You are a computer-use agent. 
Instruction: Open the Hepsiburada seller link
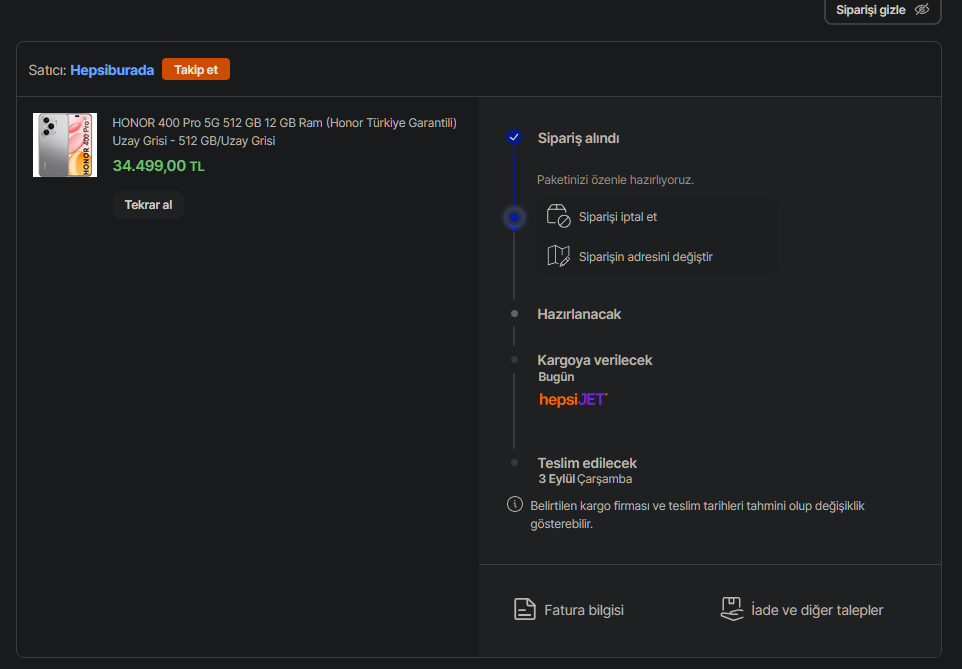(112, 70)
